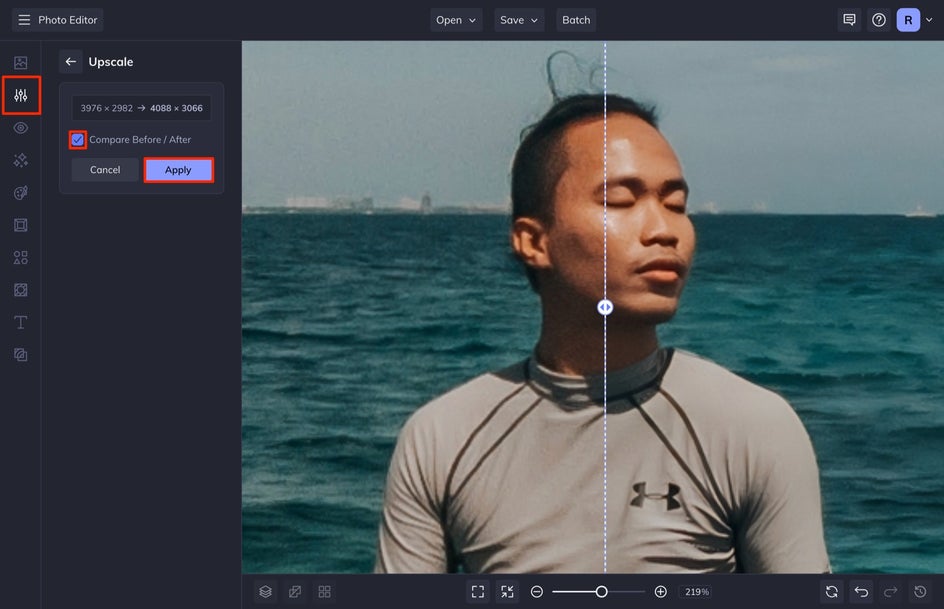Viewport: 944px width, 609px height.
Task: Click the Layers icon in bottom bar
Action: coord(265,592)
